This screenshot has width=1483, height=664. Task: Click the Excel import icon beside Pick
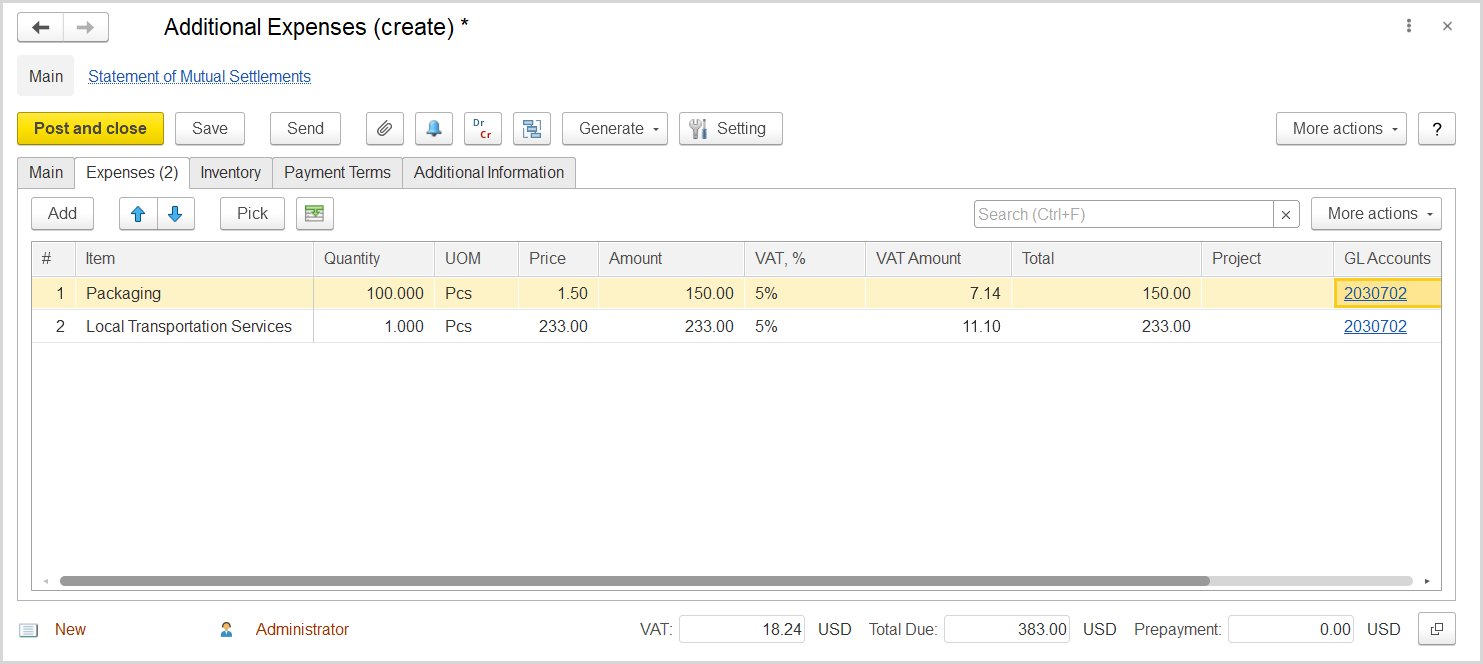[x=314, y=213]
